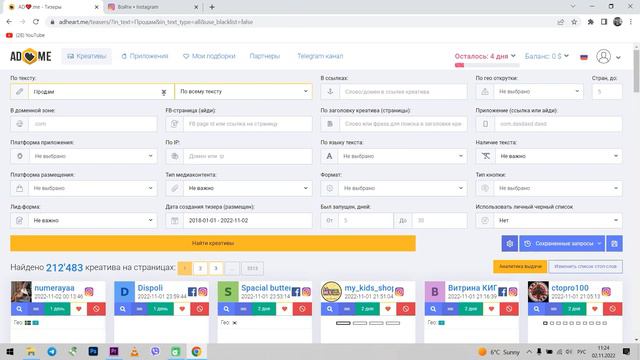640x360 pixels.
Task: Block numerayaa creative with red ban icon
Action: (96, 309)
